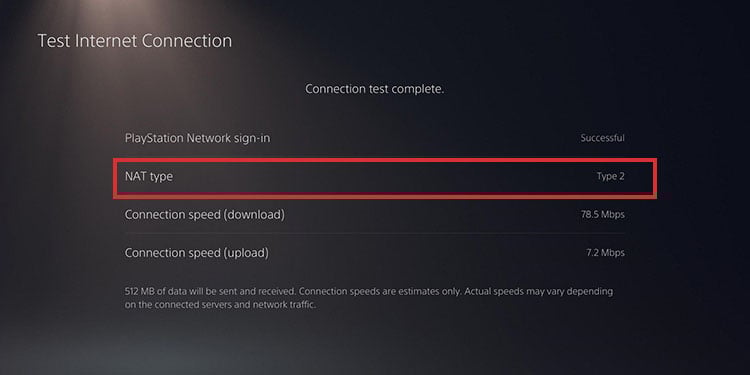750x375 pixels.
Task: Click the Connection test complete message
Action: click(375, 89)
